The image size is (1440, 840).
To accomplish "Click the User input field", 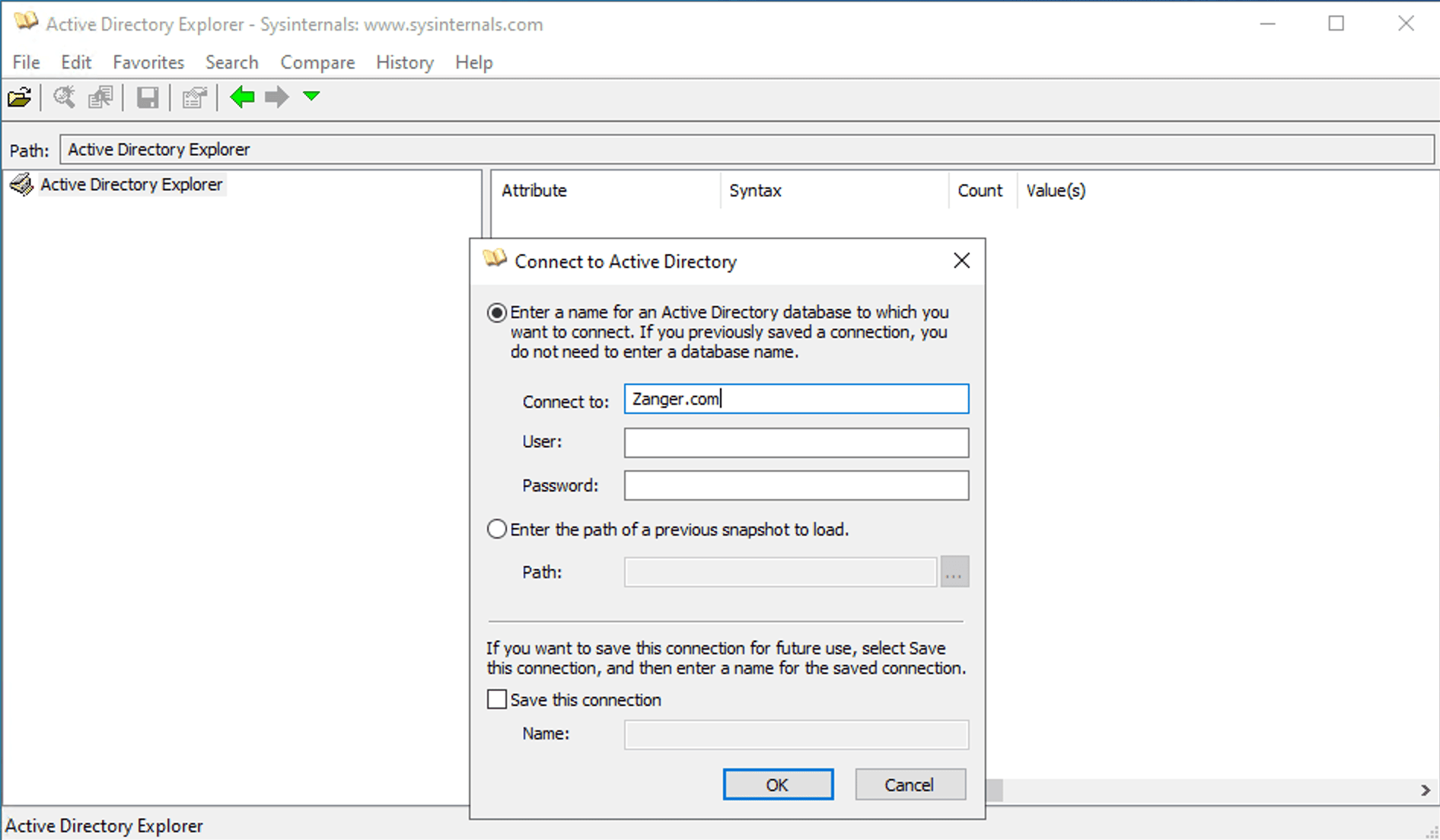I will (795, 442).
